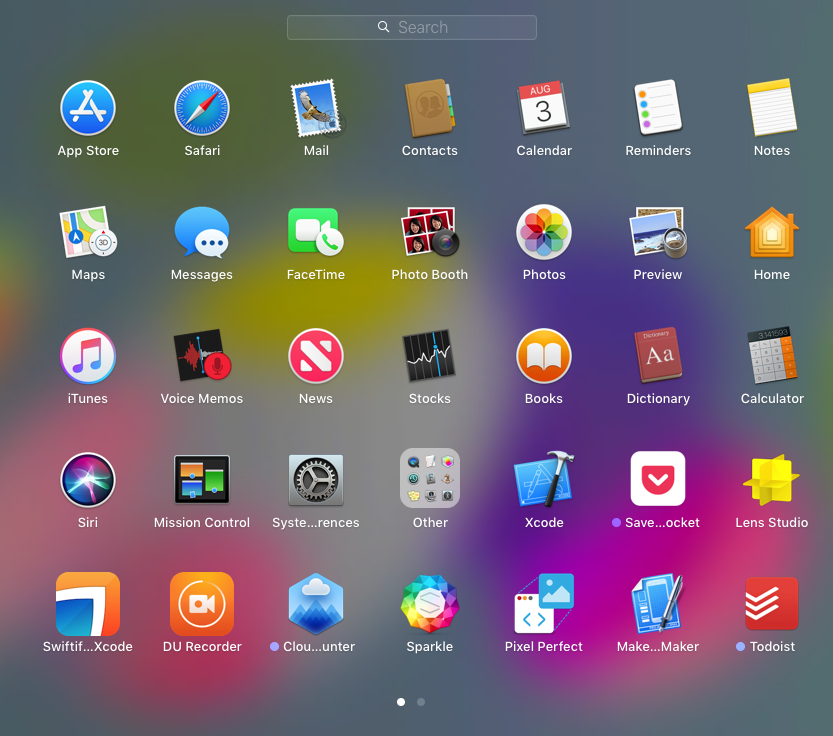The height and width of the screenshot is (736, 833).
Task: Launch Calculator
Action: click(x=771, y=356)
